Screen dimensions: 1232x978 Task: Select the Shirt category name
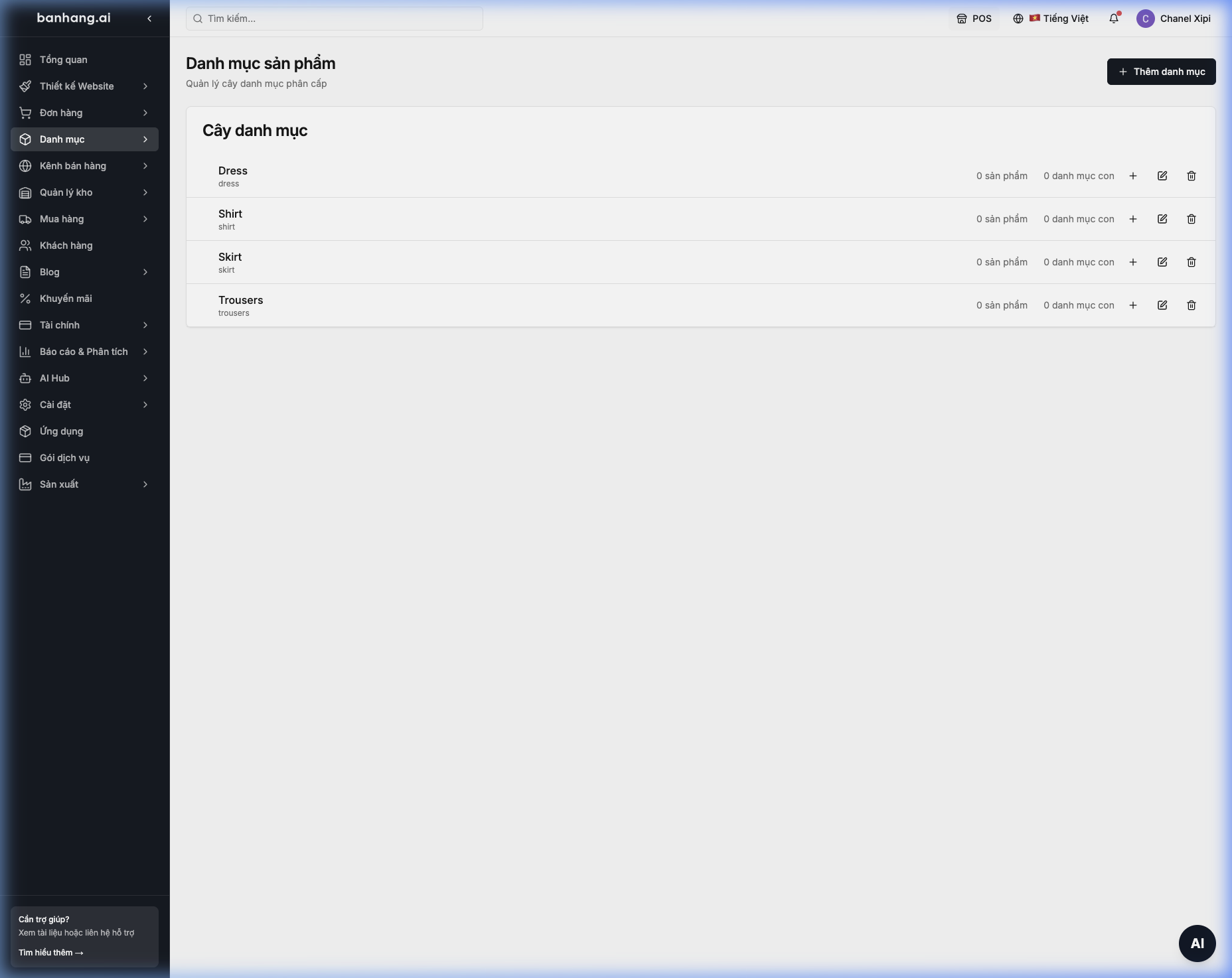click(230, 214)
